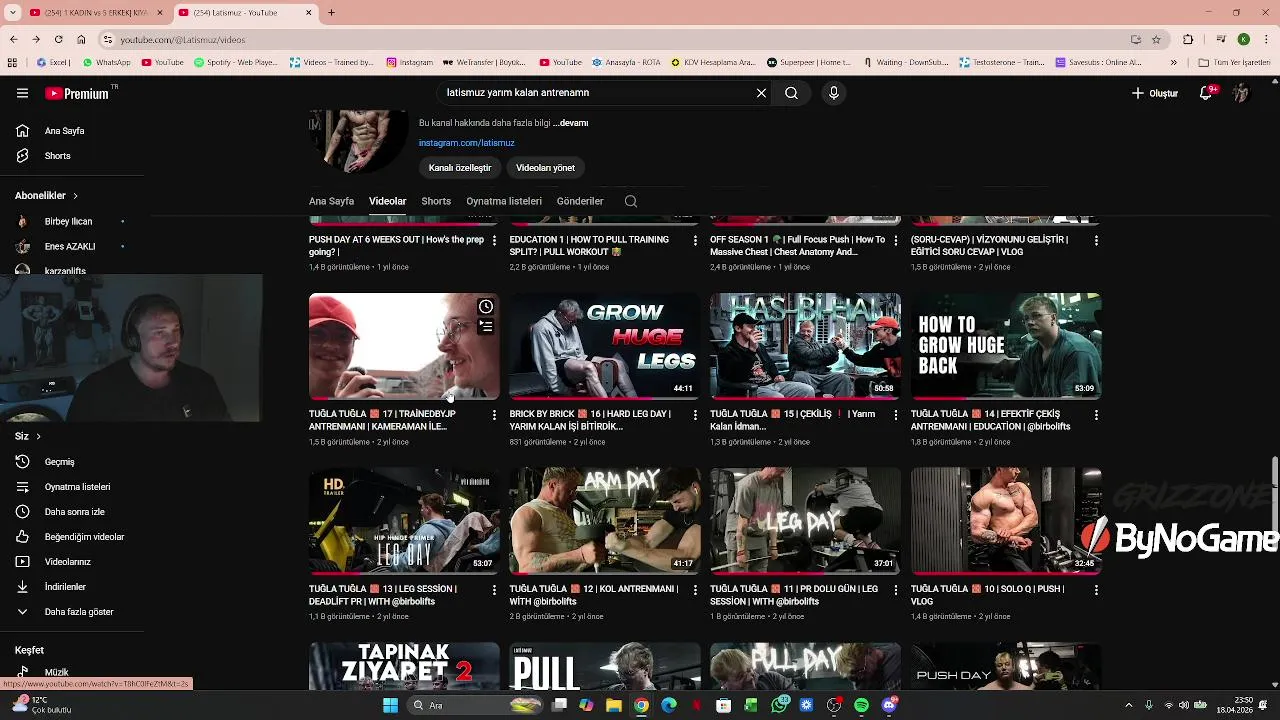
Task: Open the Enes AZAKLI subscription
Action: tap(70, 246)
